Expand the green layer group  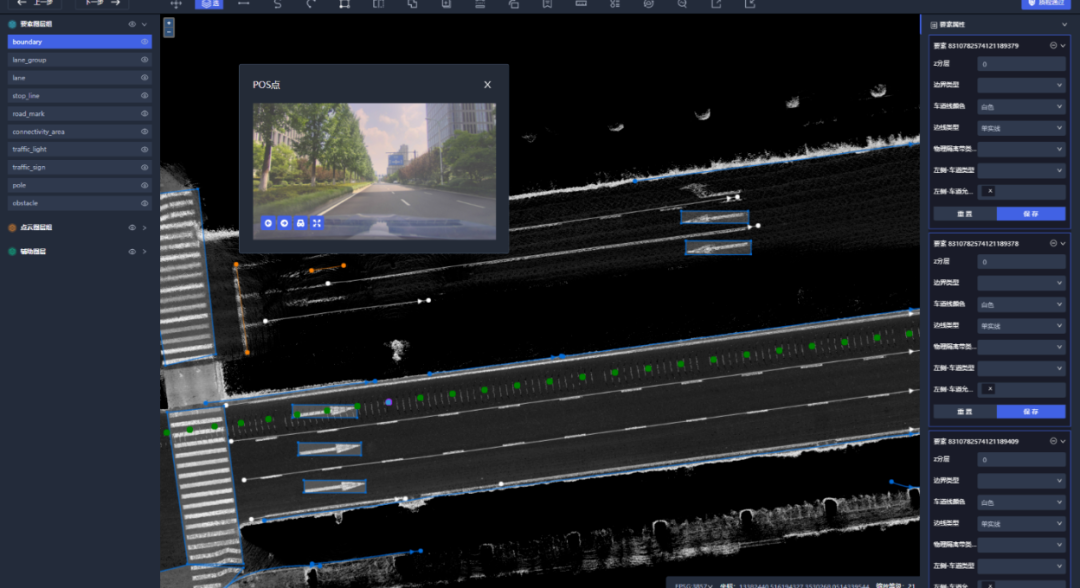[145, 251]
